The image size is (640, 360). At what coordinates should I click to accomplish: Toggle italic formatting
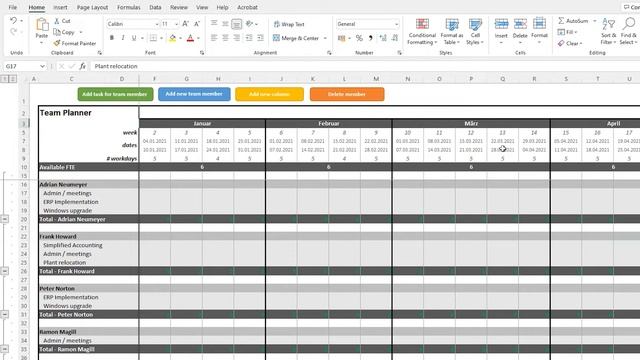(x=123, y=38)
